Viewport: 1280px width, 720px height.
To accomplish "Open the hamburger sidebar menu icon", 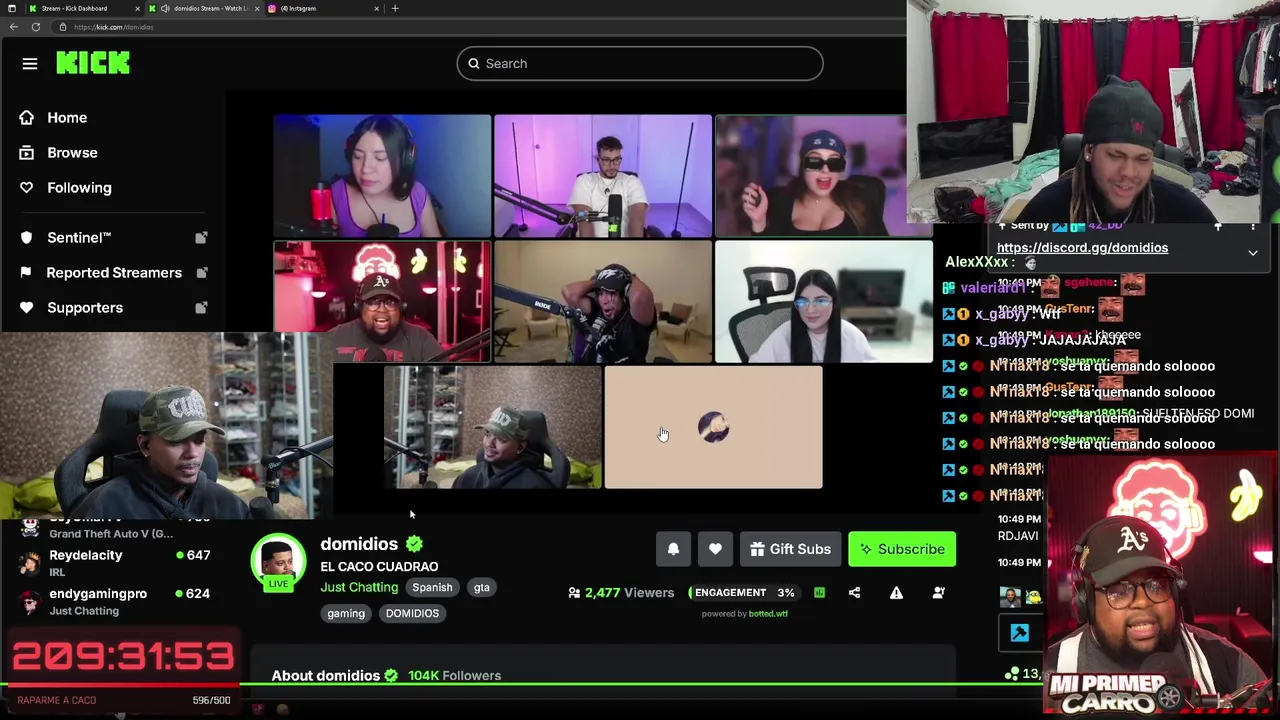I will tap(30, 64).
